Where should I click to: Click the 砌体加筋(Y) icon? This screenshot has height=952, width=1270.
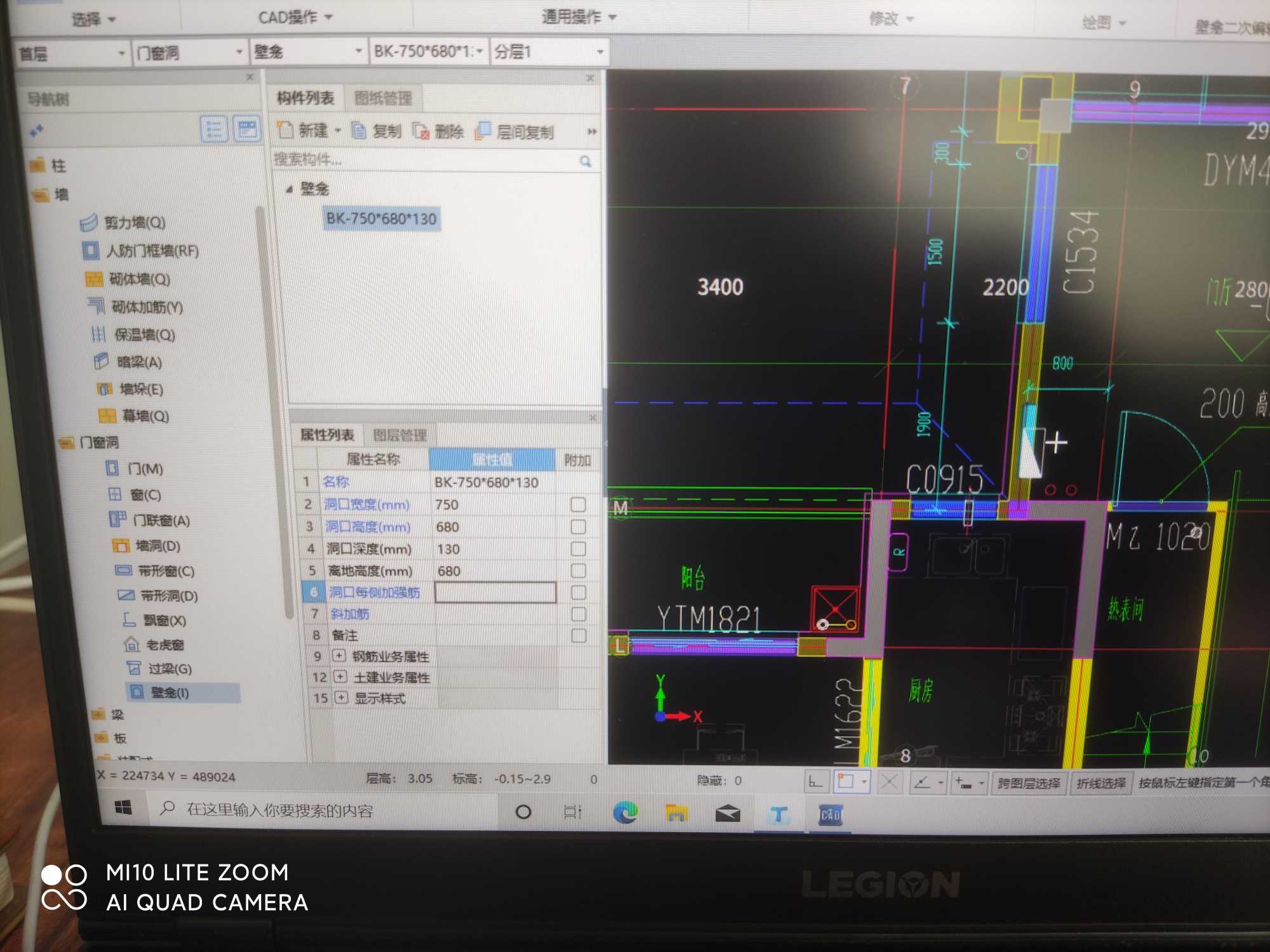[x=96, y=307]
